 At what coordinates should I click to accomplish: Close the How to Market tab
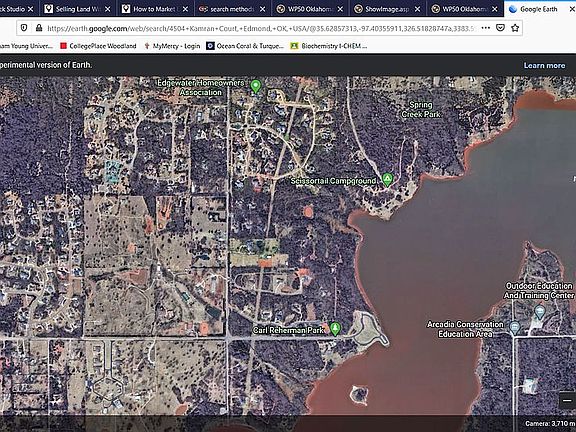(186, 9)
